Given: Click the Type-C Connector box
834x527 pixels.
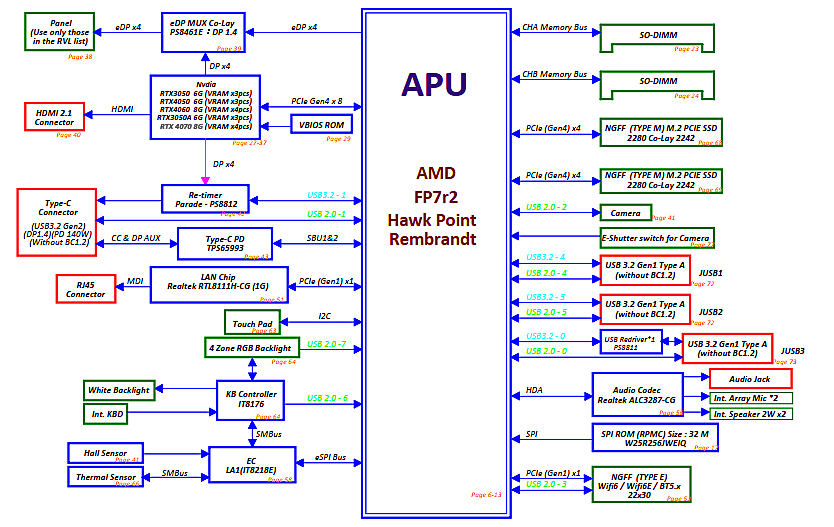Looking at the screenshot, I should pos(57,222).
